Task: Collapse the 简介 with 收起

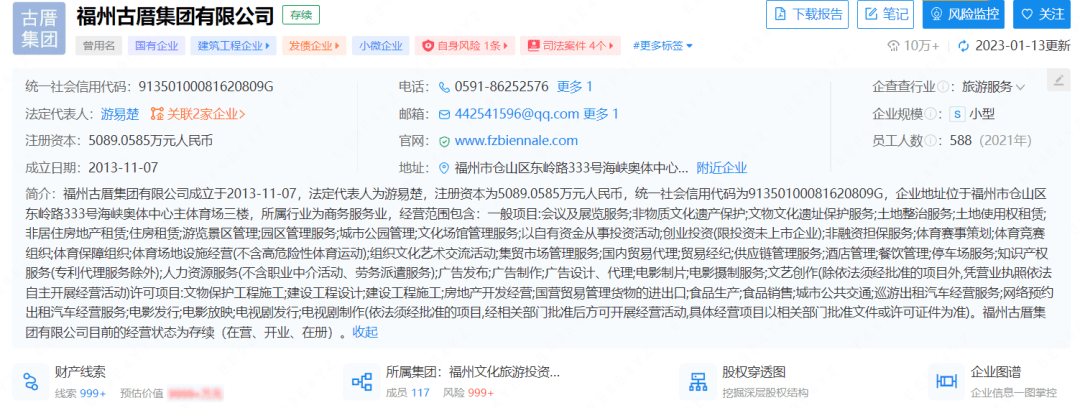Action: (365, 332)
